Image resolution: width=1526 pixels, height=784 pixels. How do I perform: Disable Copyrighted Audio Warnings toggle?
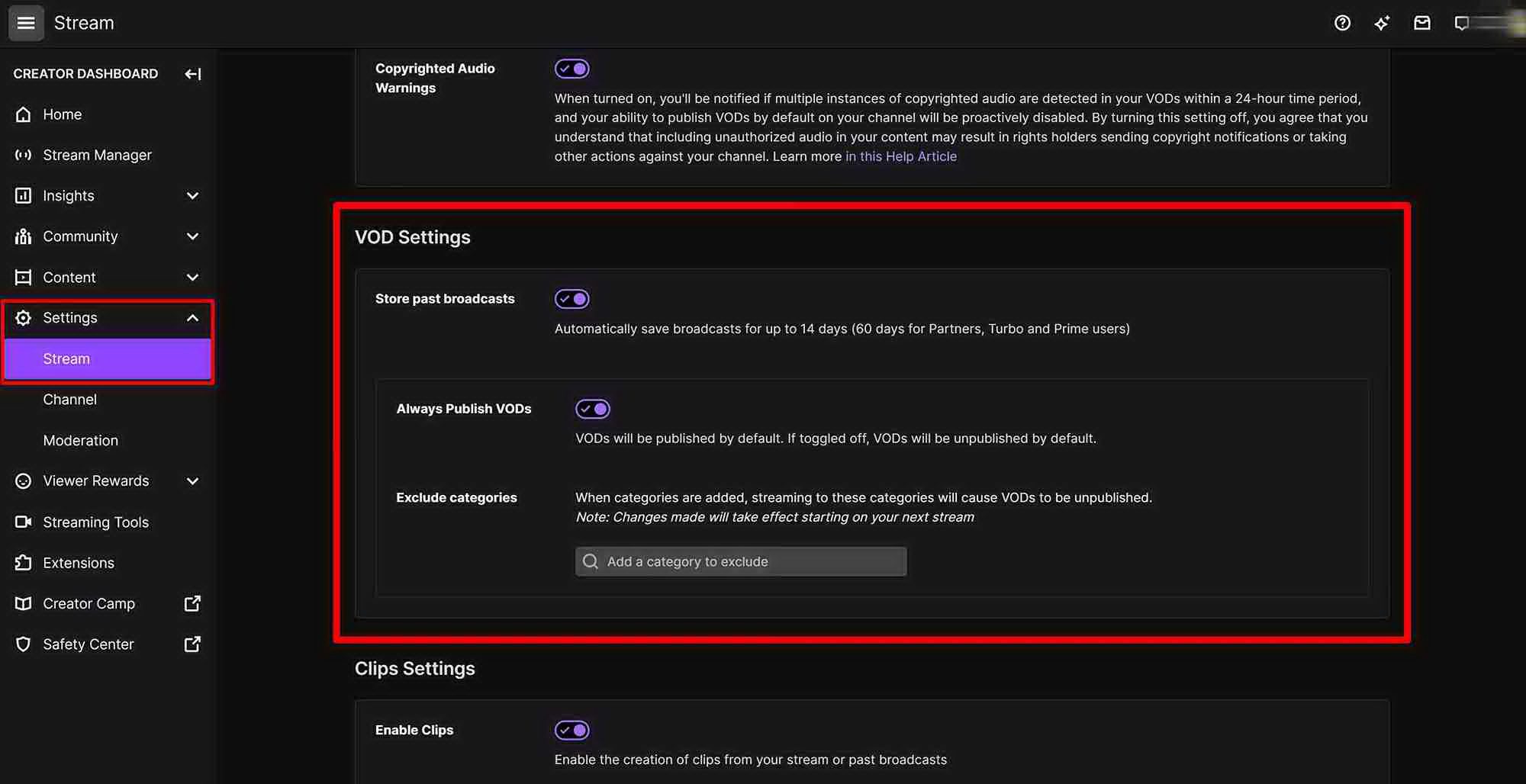click(x=572, y=69)
